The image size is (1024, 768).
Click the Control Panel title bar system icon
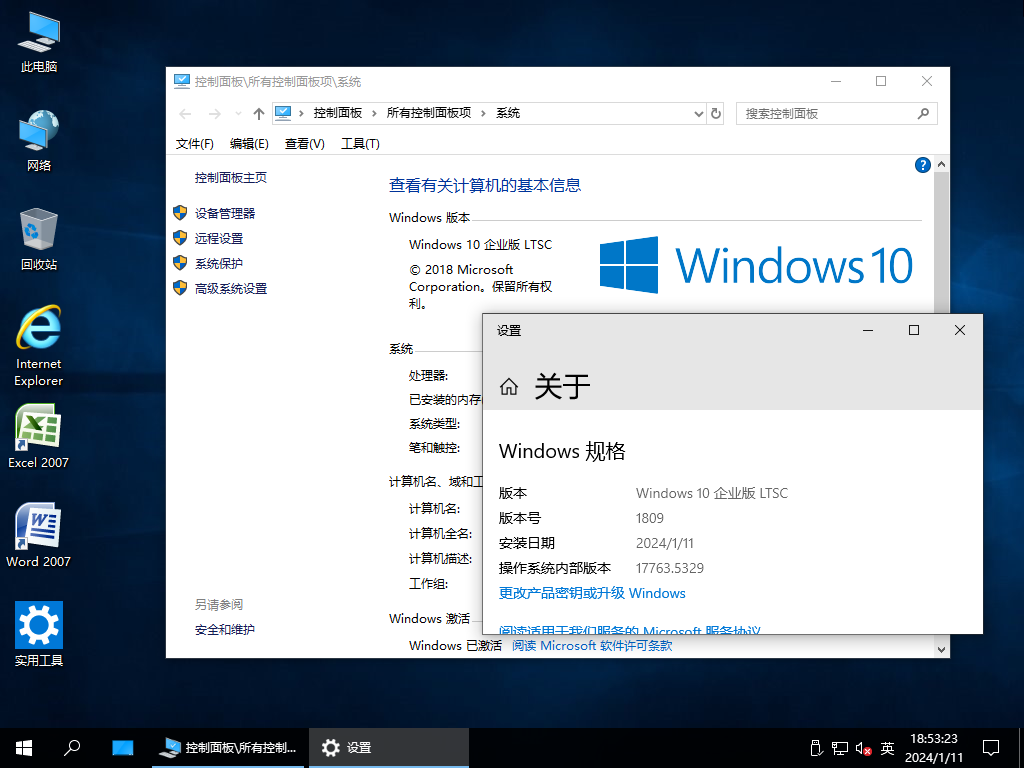coord(182,81)
